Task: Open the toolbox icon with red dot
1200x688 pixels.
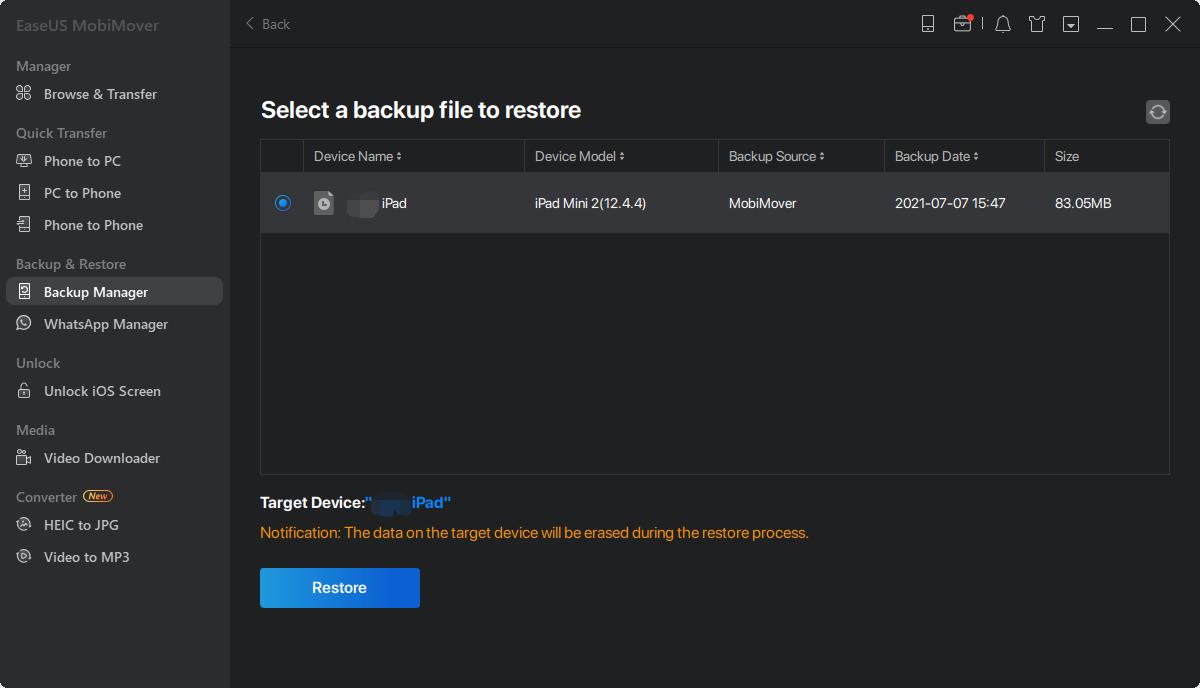Action: pyautogui.click(x=962, y=24)
